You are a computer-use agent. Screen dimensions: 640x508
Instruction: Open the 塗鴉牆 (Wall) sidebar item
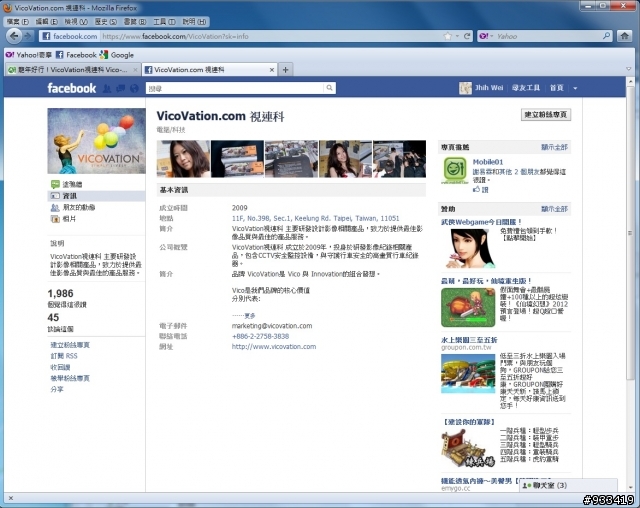coord(72,184)
